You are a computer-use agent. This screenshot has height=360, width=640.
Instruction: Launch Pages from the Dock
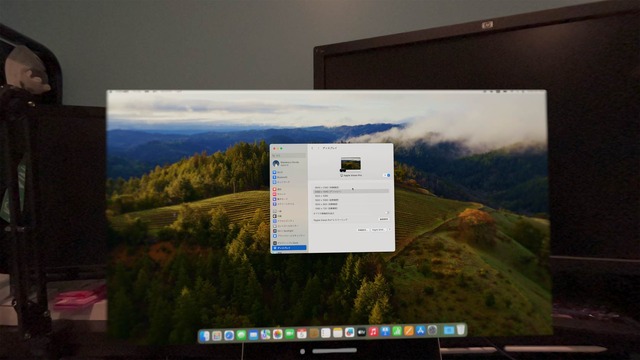click(409, 331)
